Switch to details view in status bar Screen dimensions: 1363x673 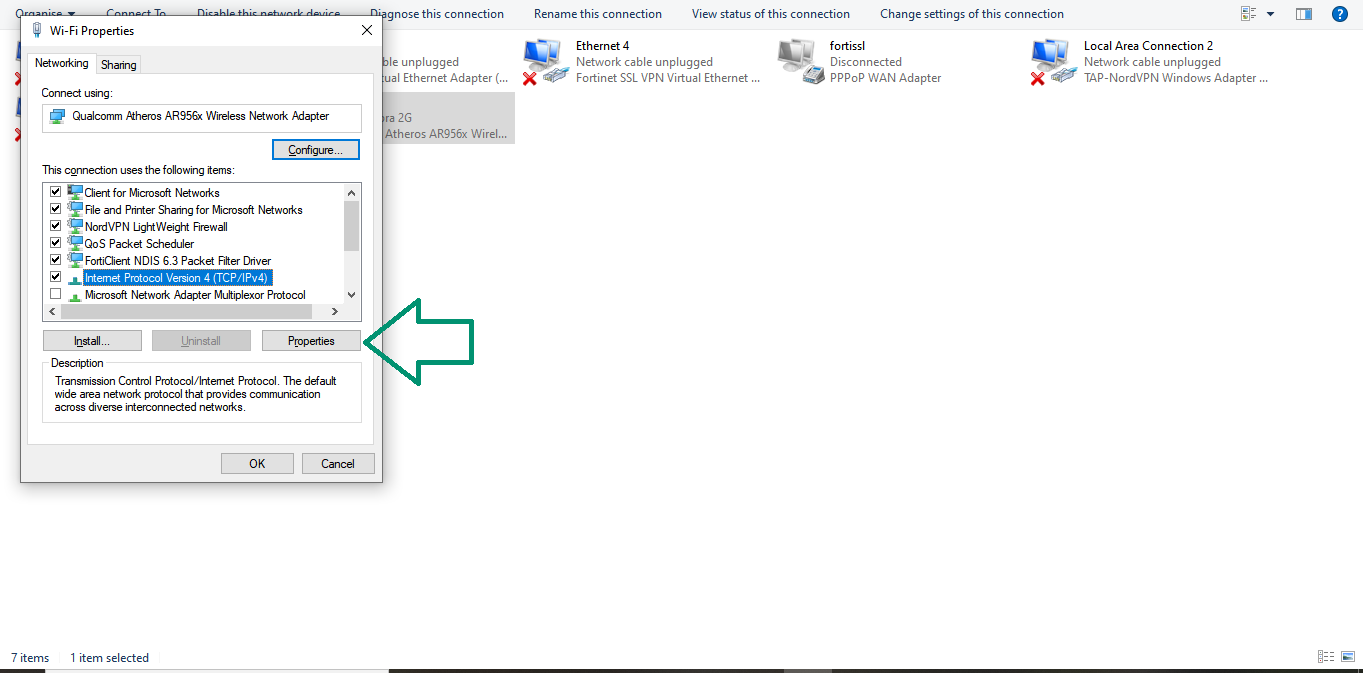coord(1325,657)
